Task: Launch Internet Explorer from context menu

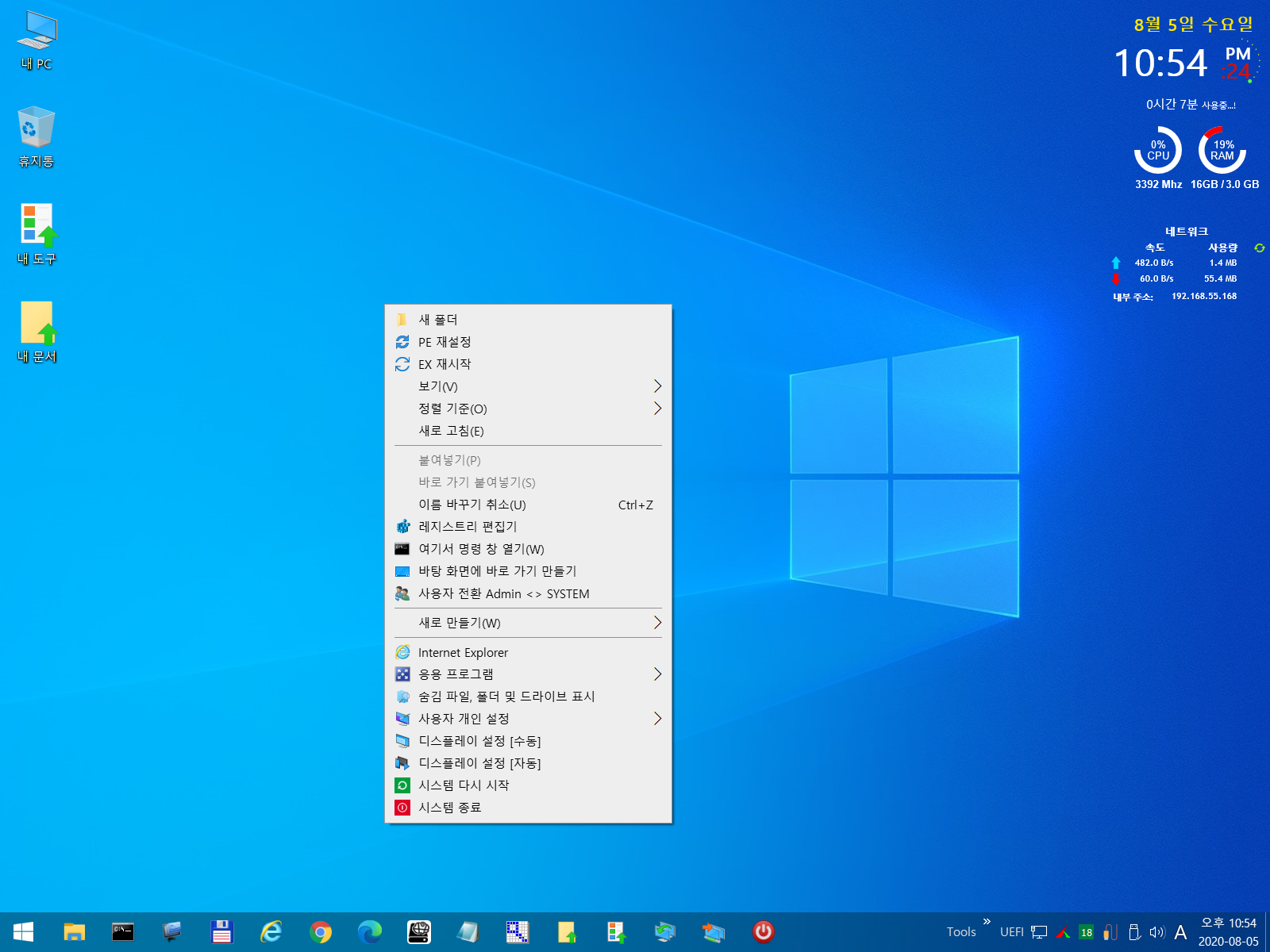Action: (x=529, y=652)
